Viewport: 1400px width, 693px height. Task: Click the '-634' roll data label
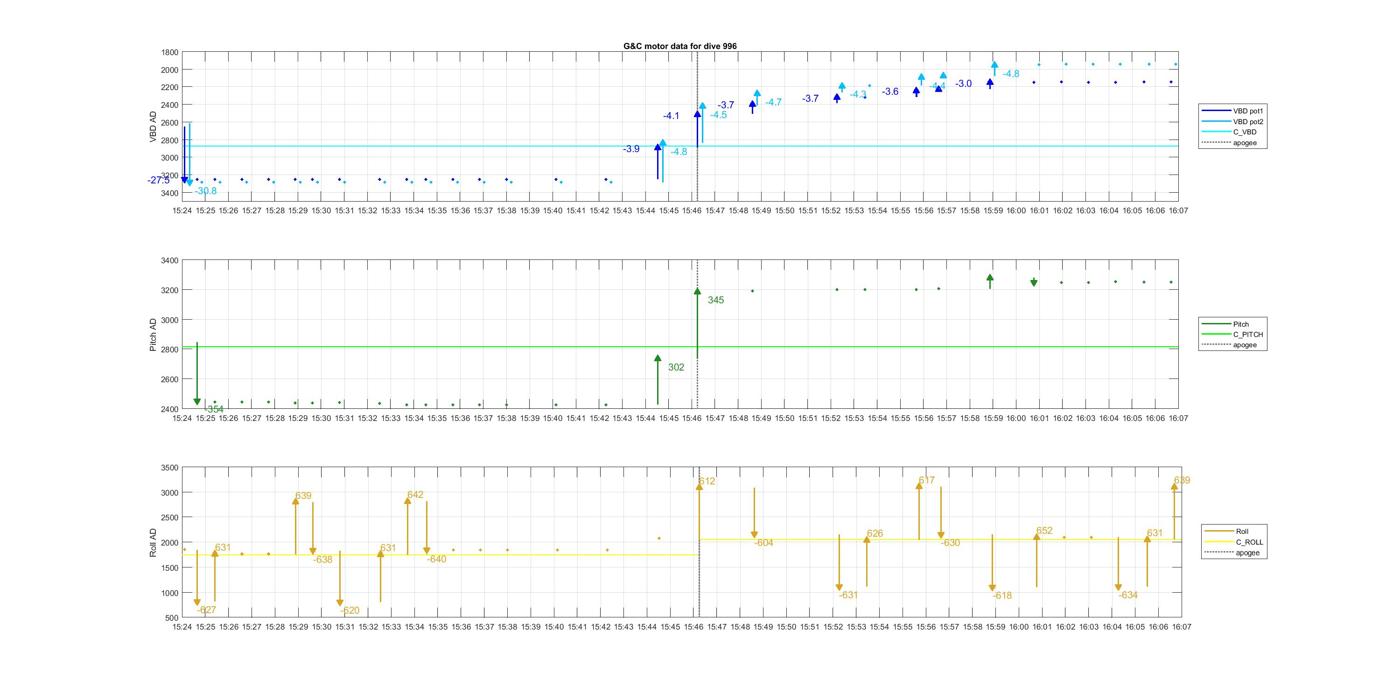pyautogui.click(x=1129, y=596)
